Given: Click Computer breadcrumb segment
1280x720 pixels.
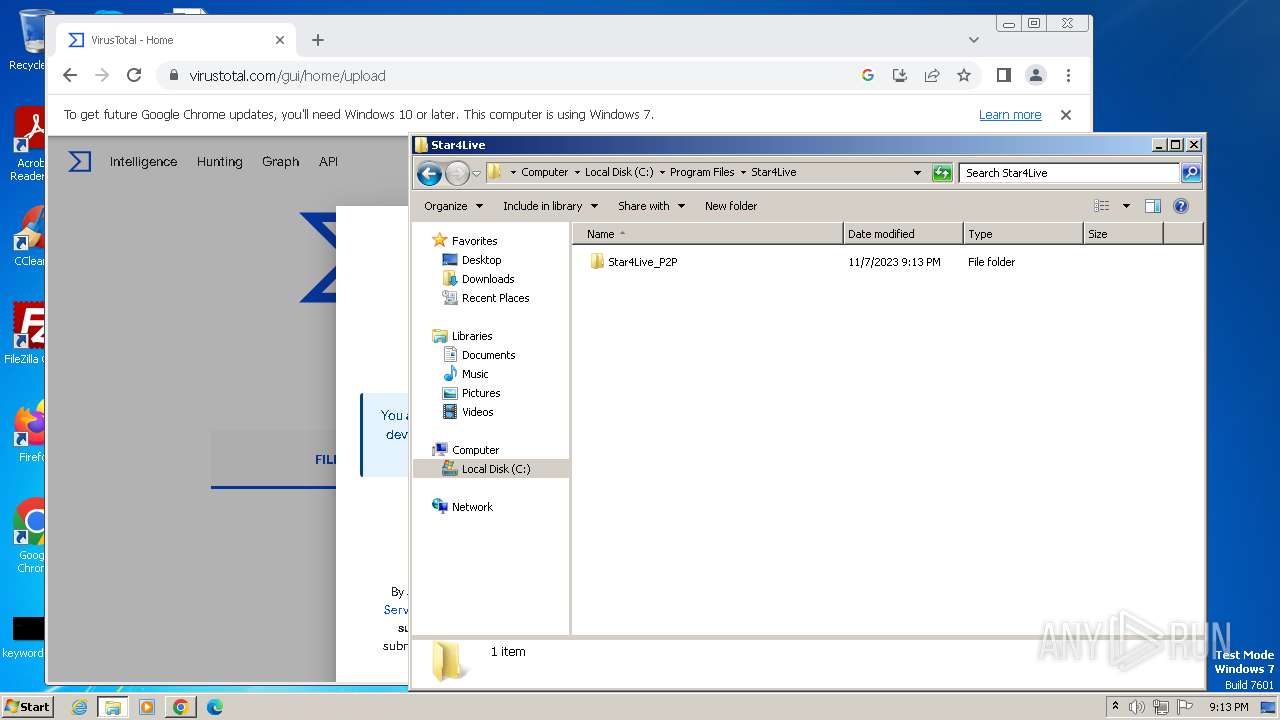Looking at the screenshot, I should (x=544, y=172).
